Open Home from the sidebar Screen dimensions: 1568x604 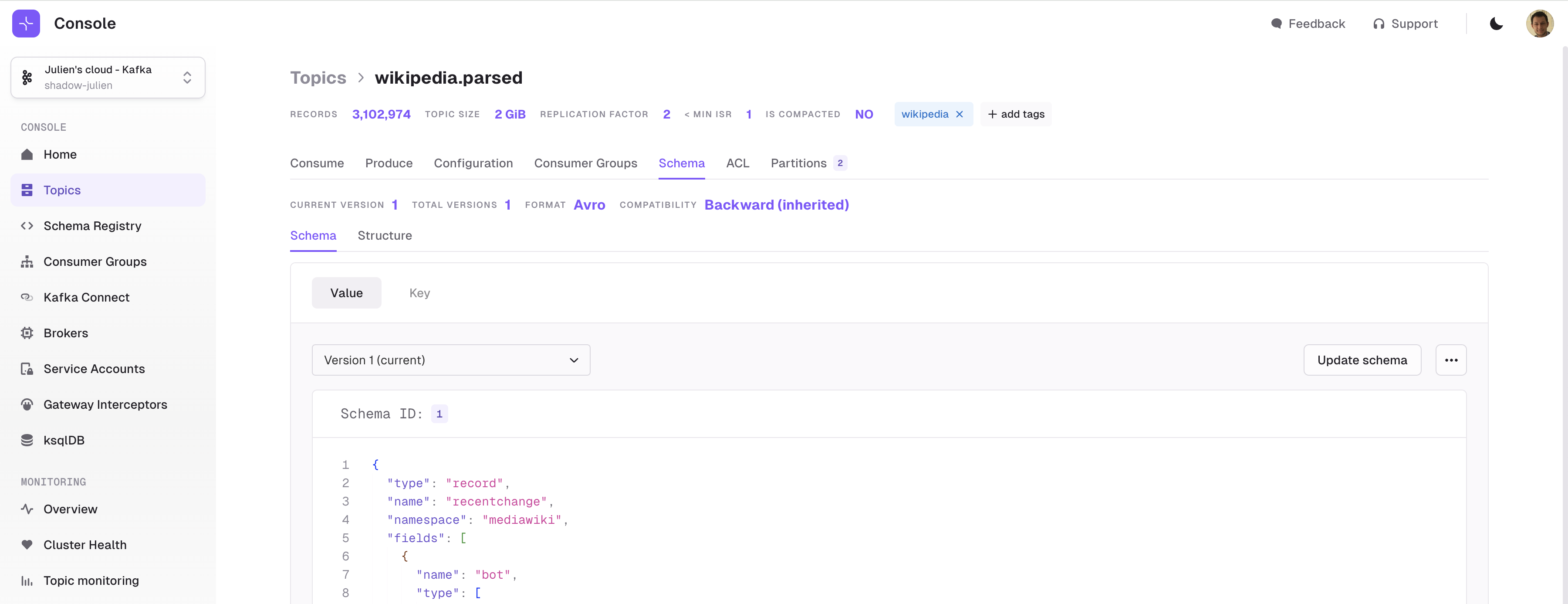[x=108, y=155]
